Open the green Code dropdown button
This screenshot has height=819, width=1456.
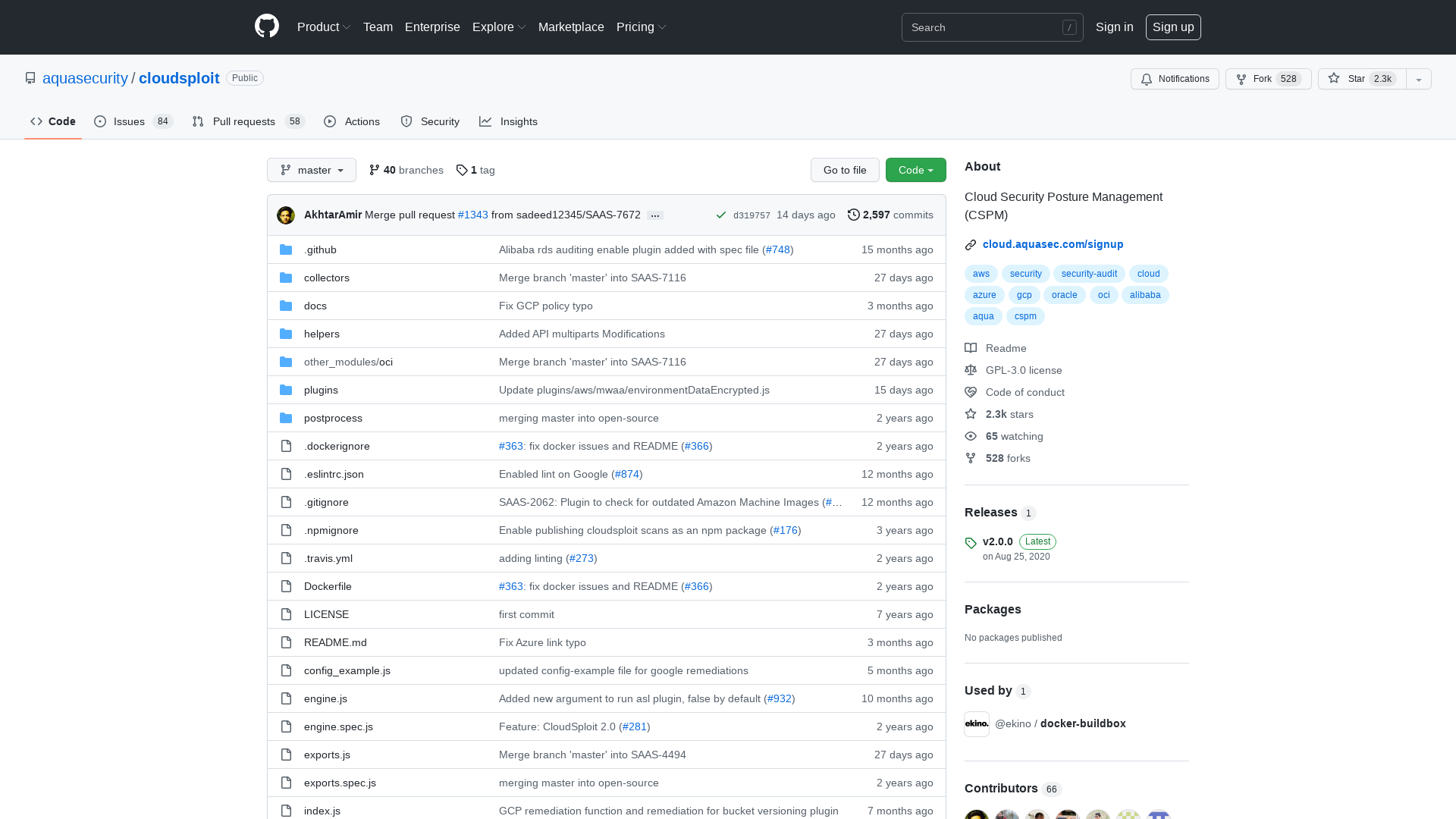pyautogui.click(x=916, y=170)
